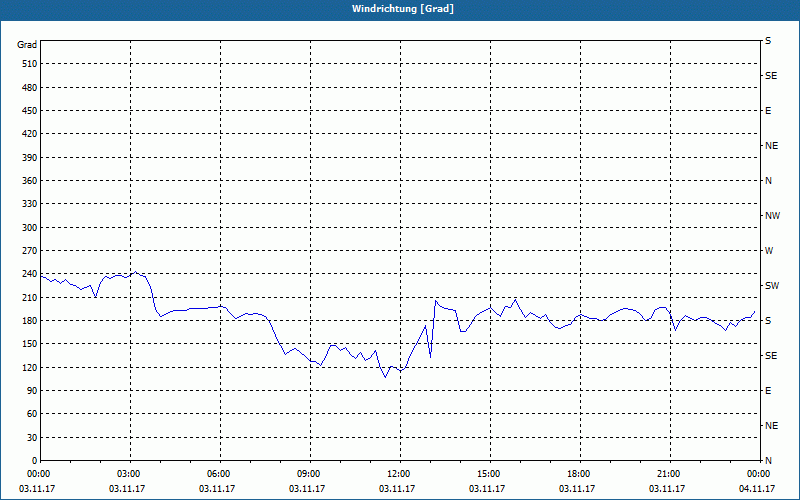Click the S compass label beside 180 gridline
The width and height of the screenshot is (800, 500).
point(768,321)
